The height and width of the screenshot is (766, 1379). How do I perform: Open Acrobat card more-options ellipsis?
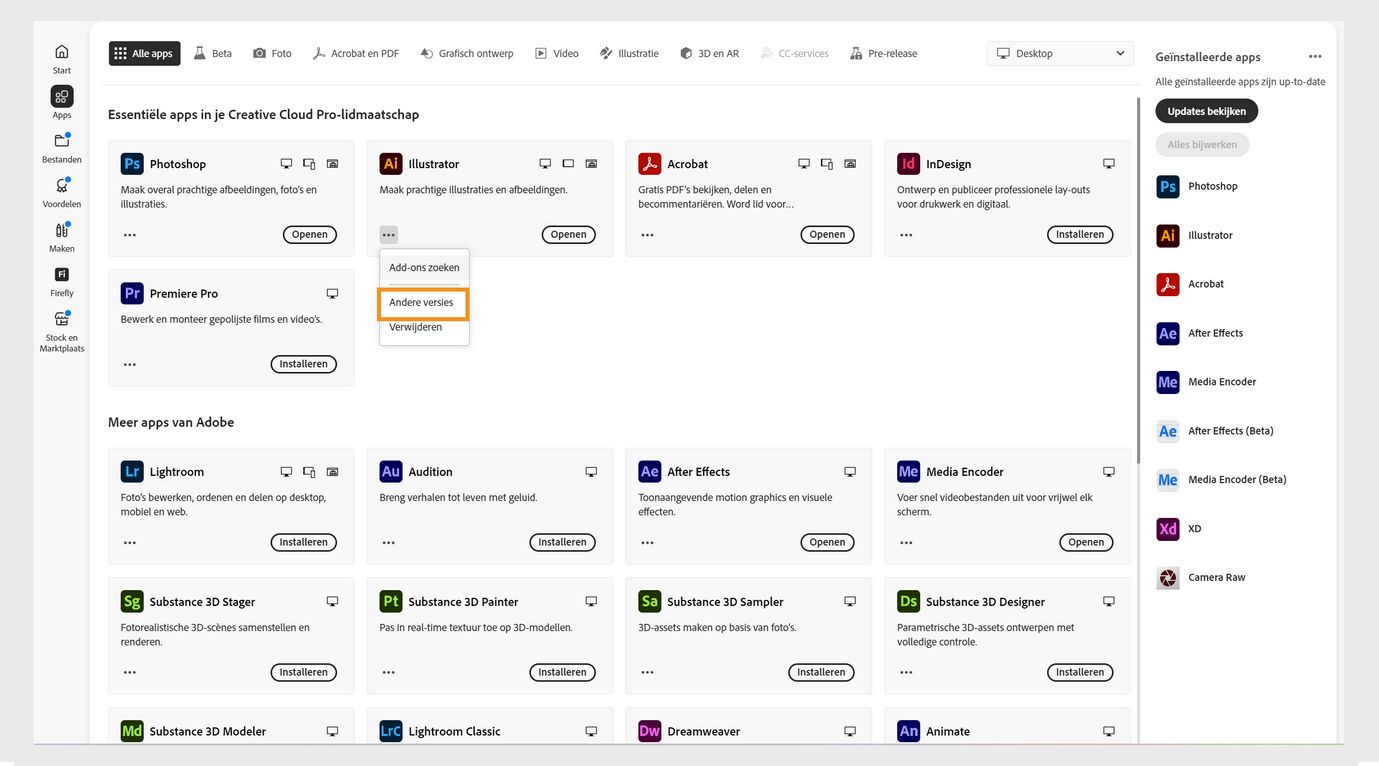coord(647,235)
